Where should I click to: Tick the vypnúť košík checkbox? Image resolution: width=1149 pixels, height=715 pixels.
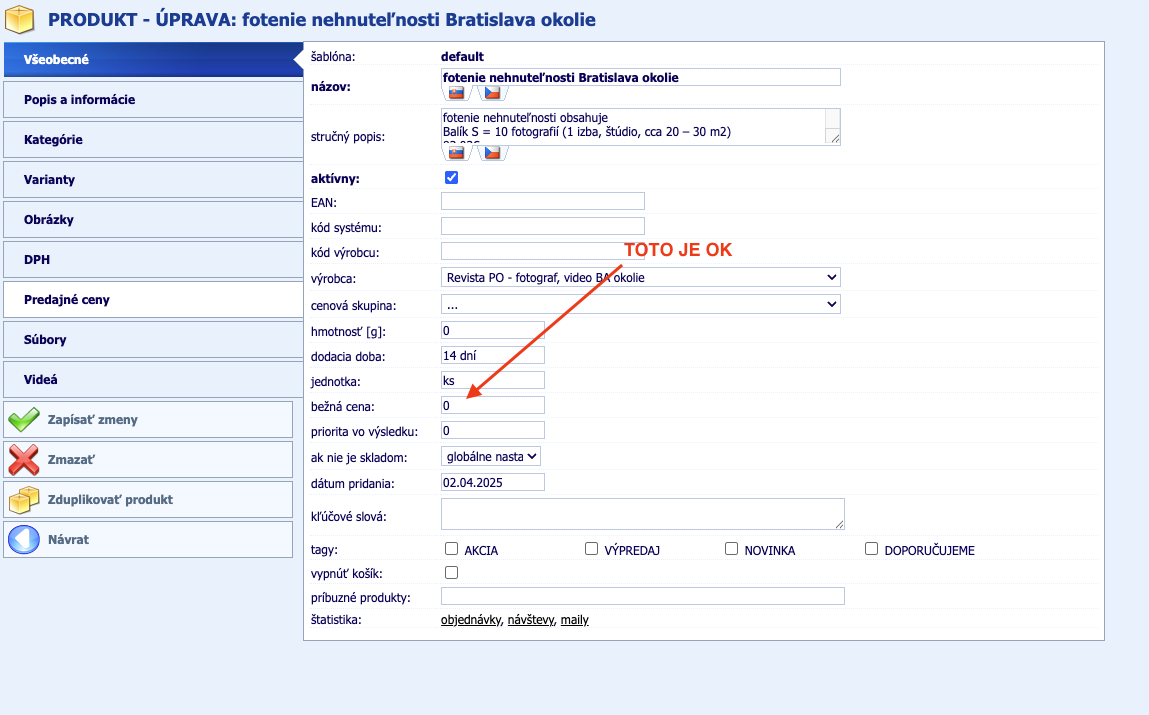coord(451,573)
